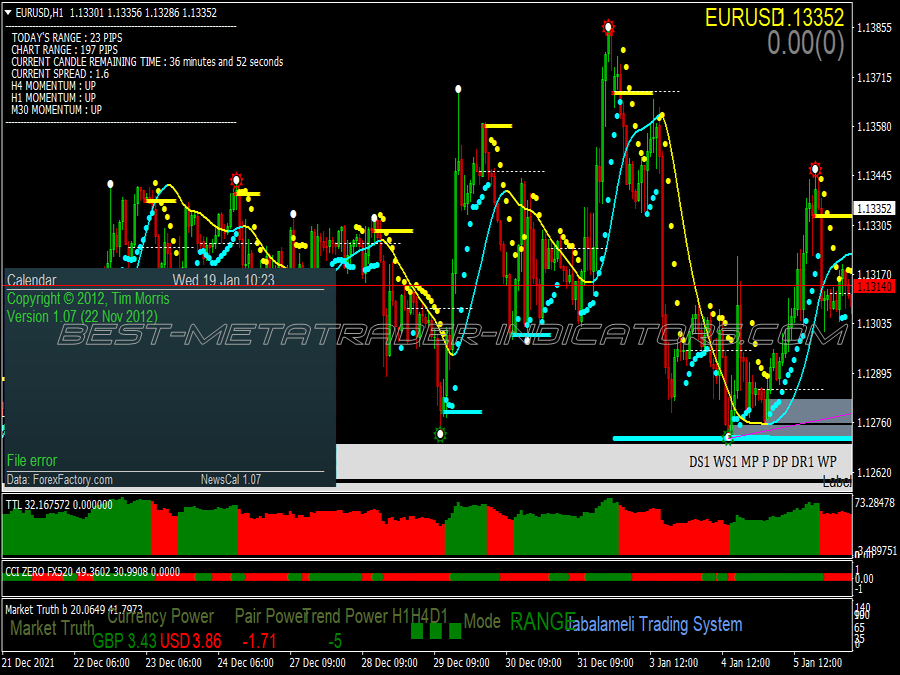The image size is (900, 675).
Task: Click the large yellow EURUSD 1.13352 header
Action: [774, 18]
